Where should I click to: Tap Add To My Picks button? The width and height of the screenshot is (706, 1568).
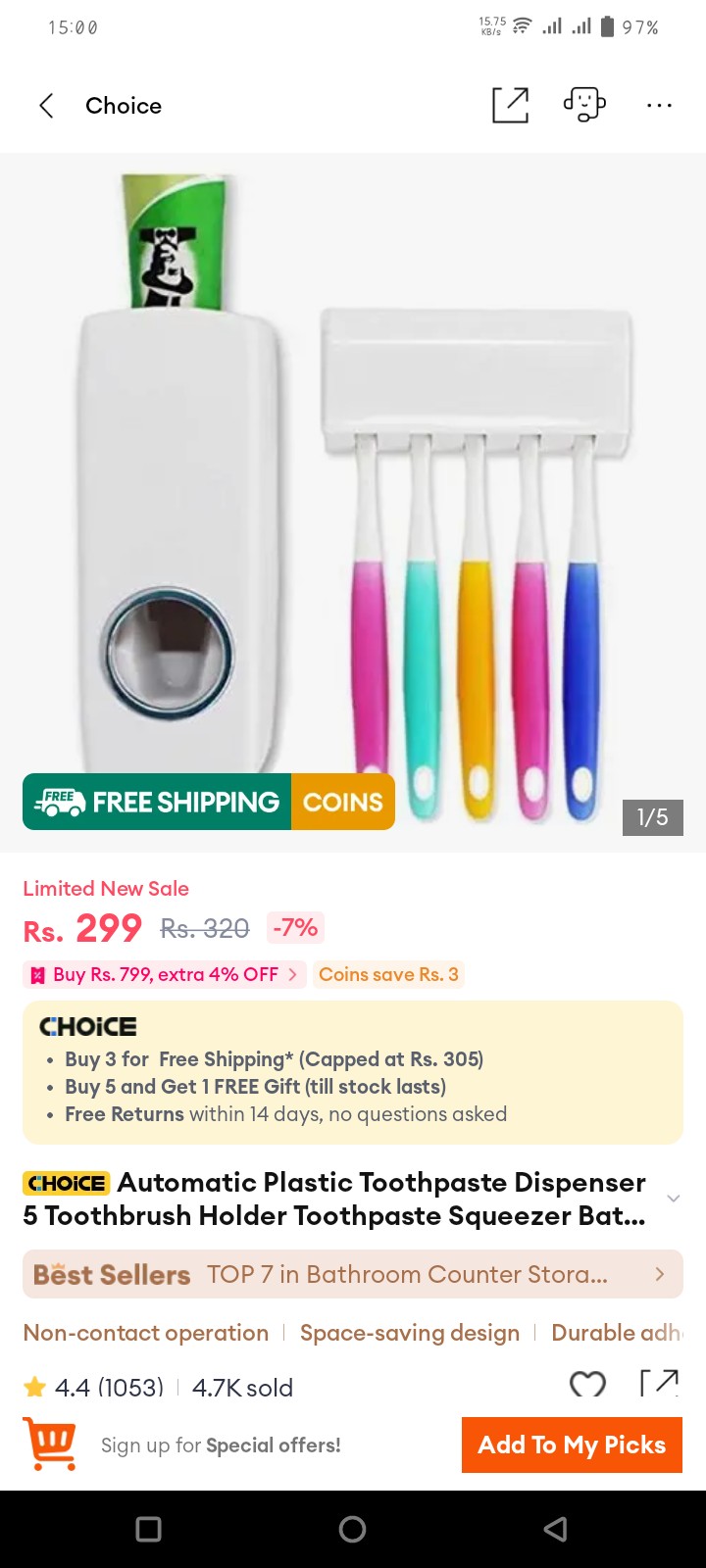tap(572, 1445)
